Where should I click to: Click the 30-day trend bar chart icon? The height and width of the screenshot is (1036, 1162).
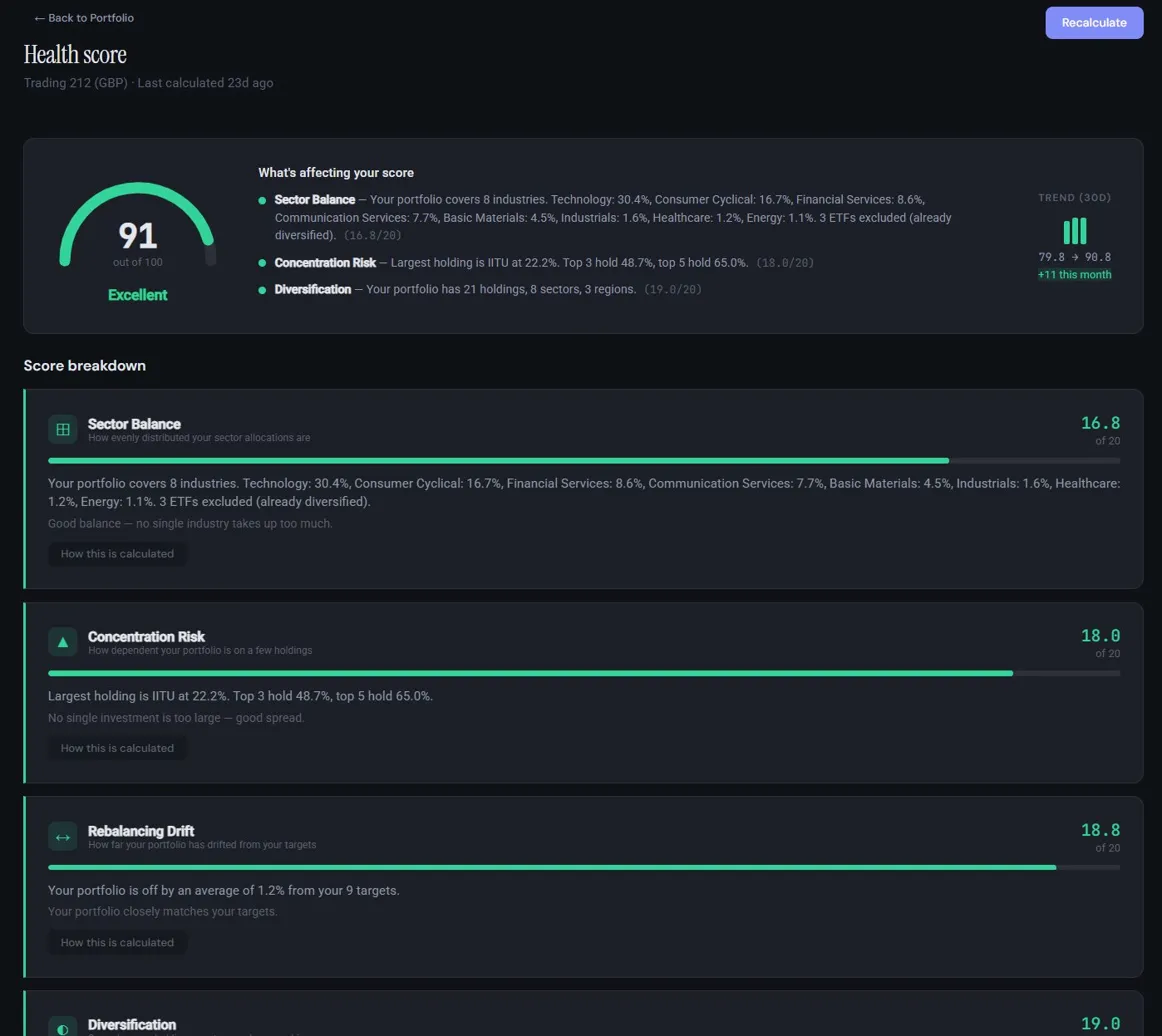[x=1075, y=231]
